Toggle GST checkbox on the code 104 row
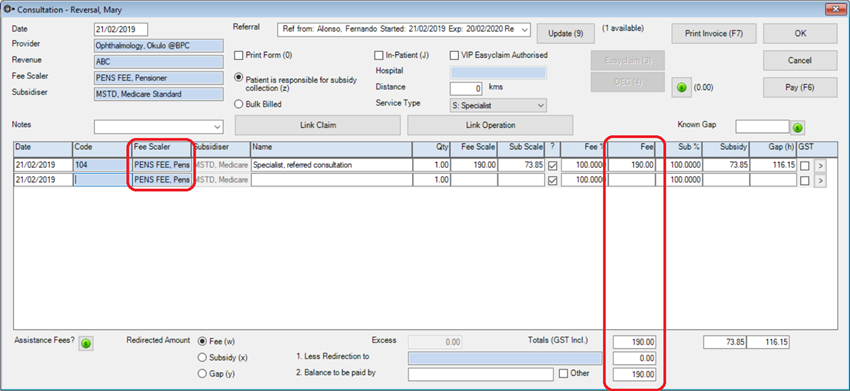 coord(805,165)
